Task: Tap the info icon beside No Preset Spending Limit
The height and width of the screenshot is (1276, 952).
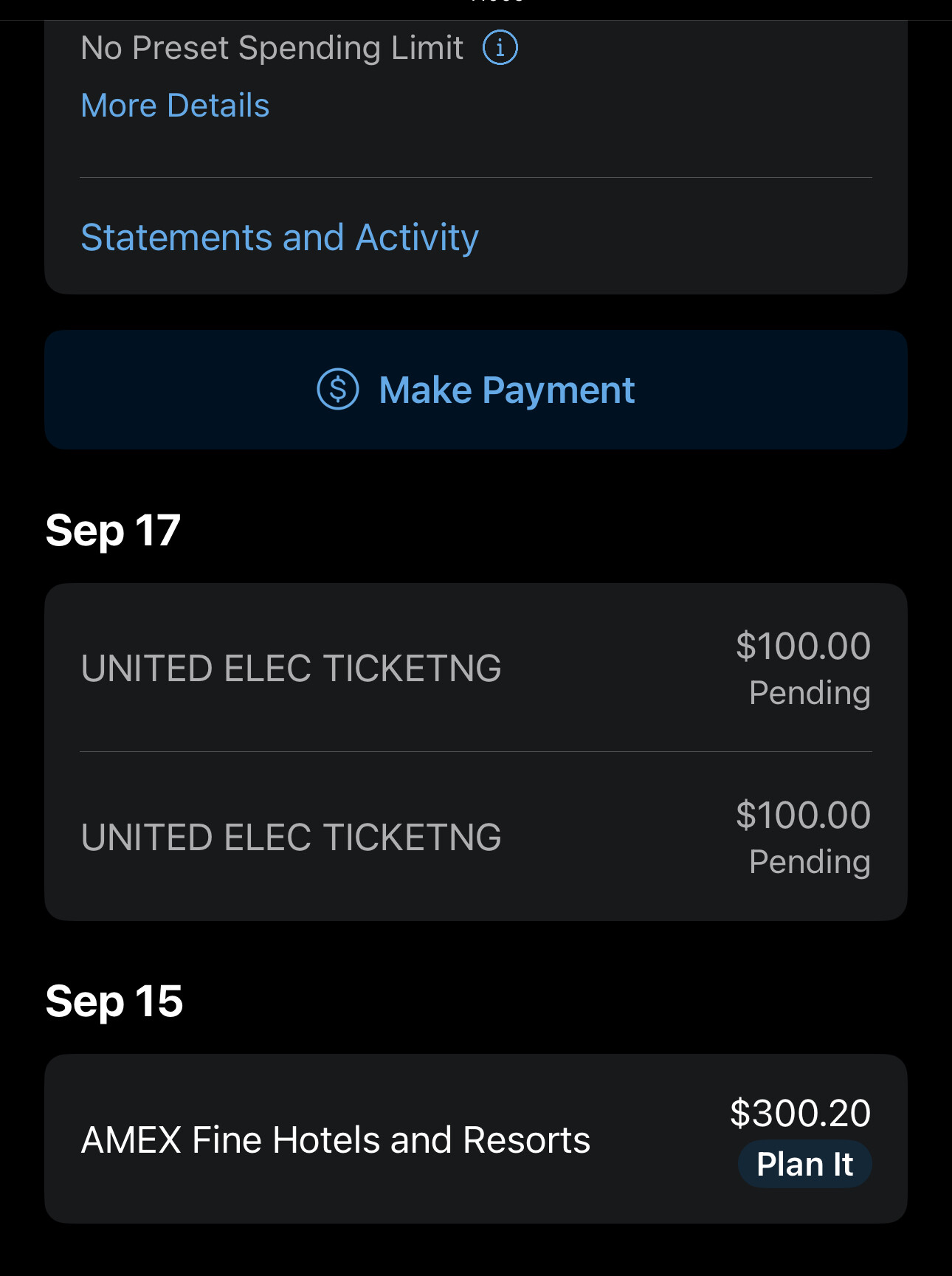Action: [500, 48]
